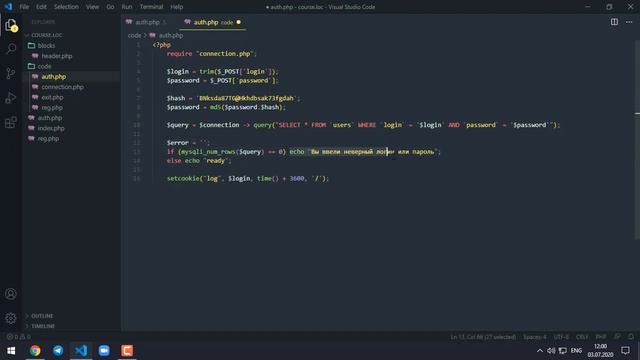Place cursor on setcookie line

[x=247, y=178]
